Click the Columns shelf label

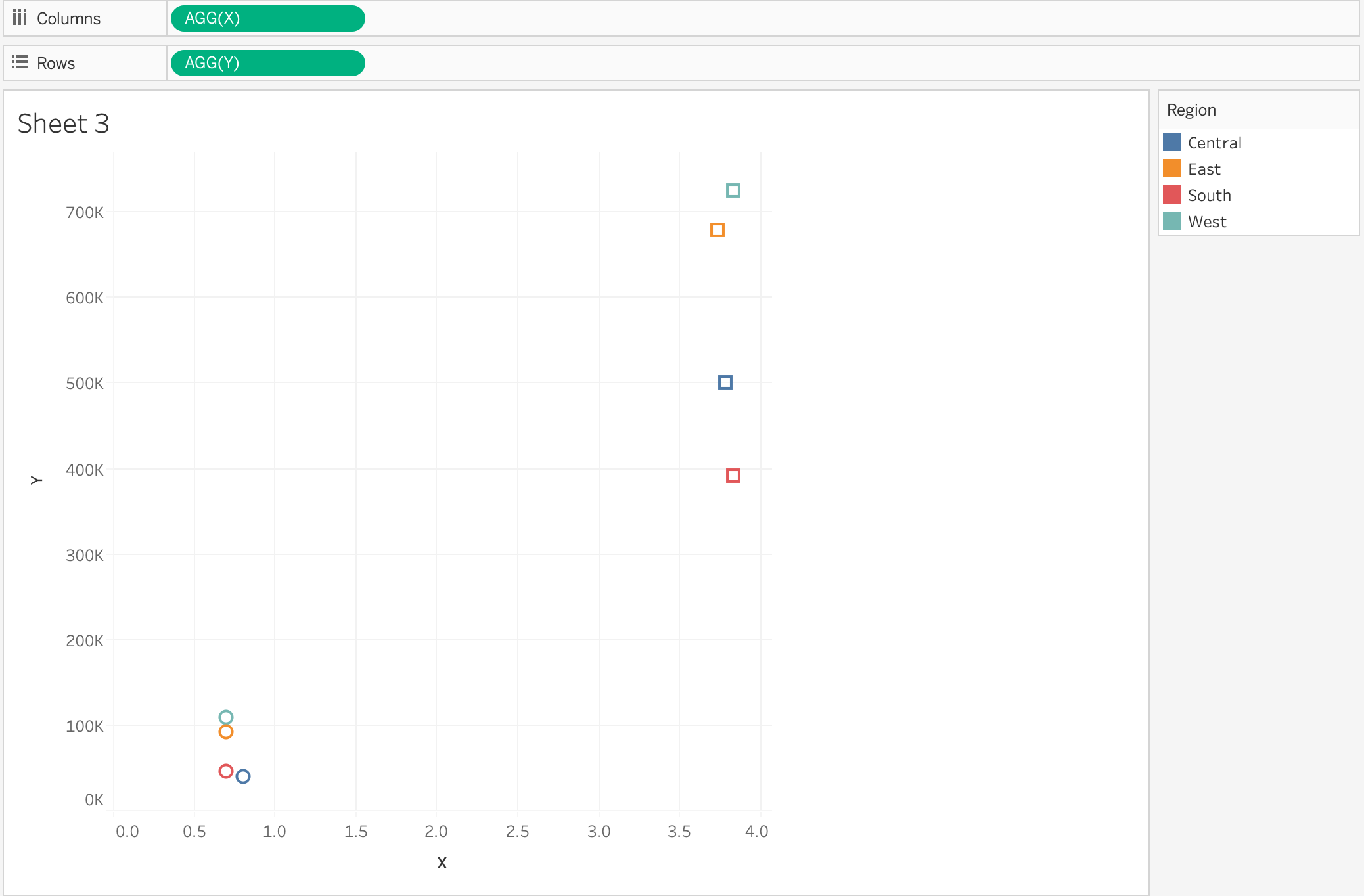(x=68, y=18)
